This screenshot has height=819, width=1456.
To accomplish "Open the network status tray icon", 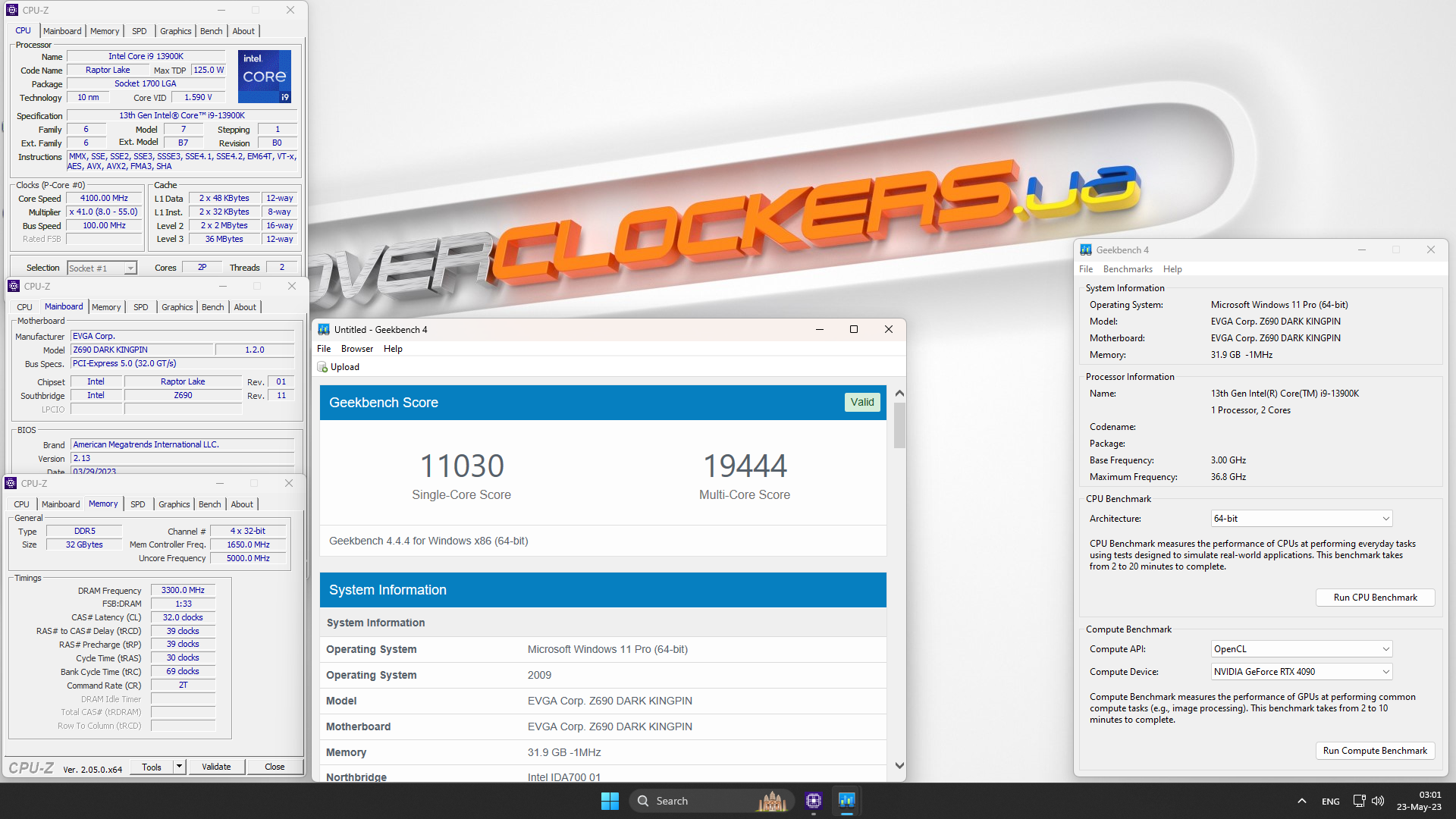I will 1359,801.
